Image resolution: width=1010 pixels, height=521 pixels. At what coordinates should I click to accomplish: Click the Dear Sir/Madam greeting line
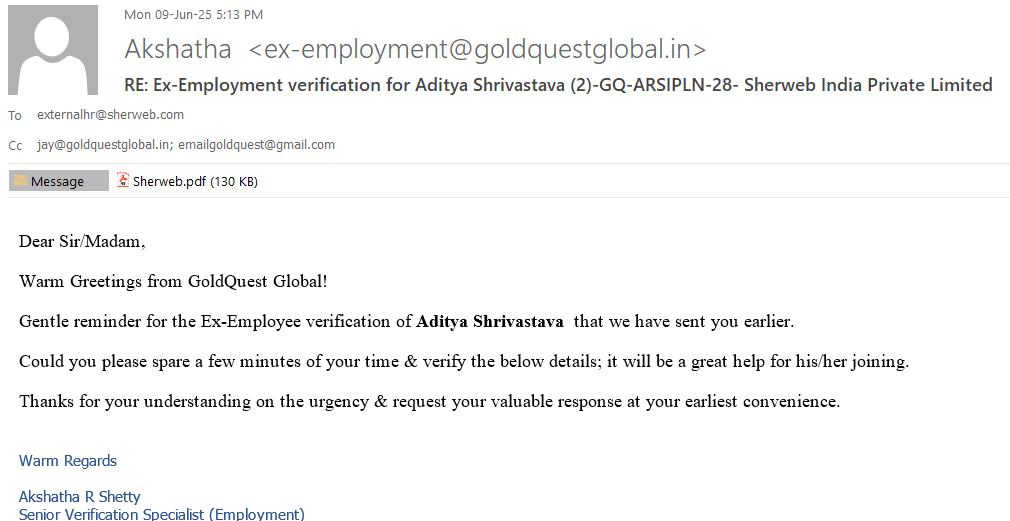(x=82, y=242)
